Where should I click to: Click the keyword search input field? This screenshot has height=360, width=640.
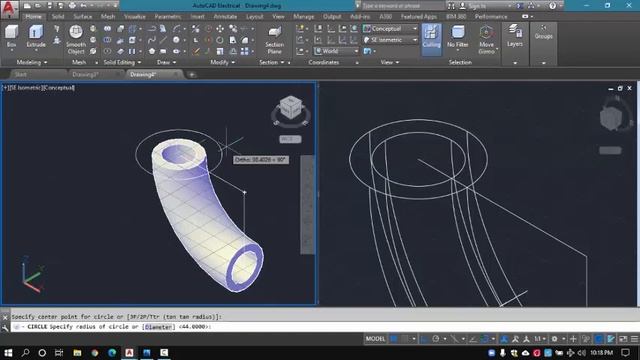(x=402, y=6)
